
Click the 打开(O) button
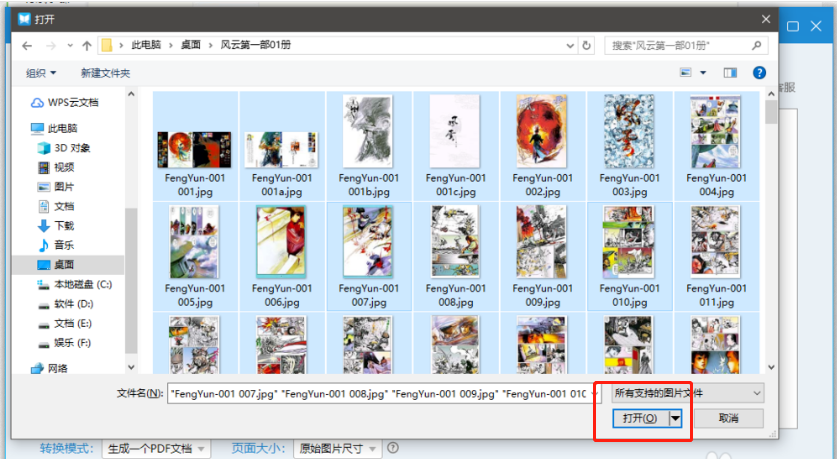tap(641, 418)
